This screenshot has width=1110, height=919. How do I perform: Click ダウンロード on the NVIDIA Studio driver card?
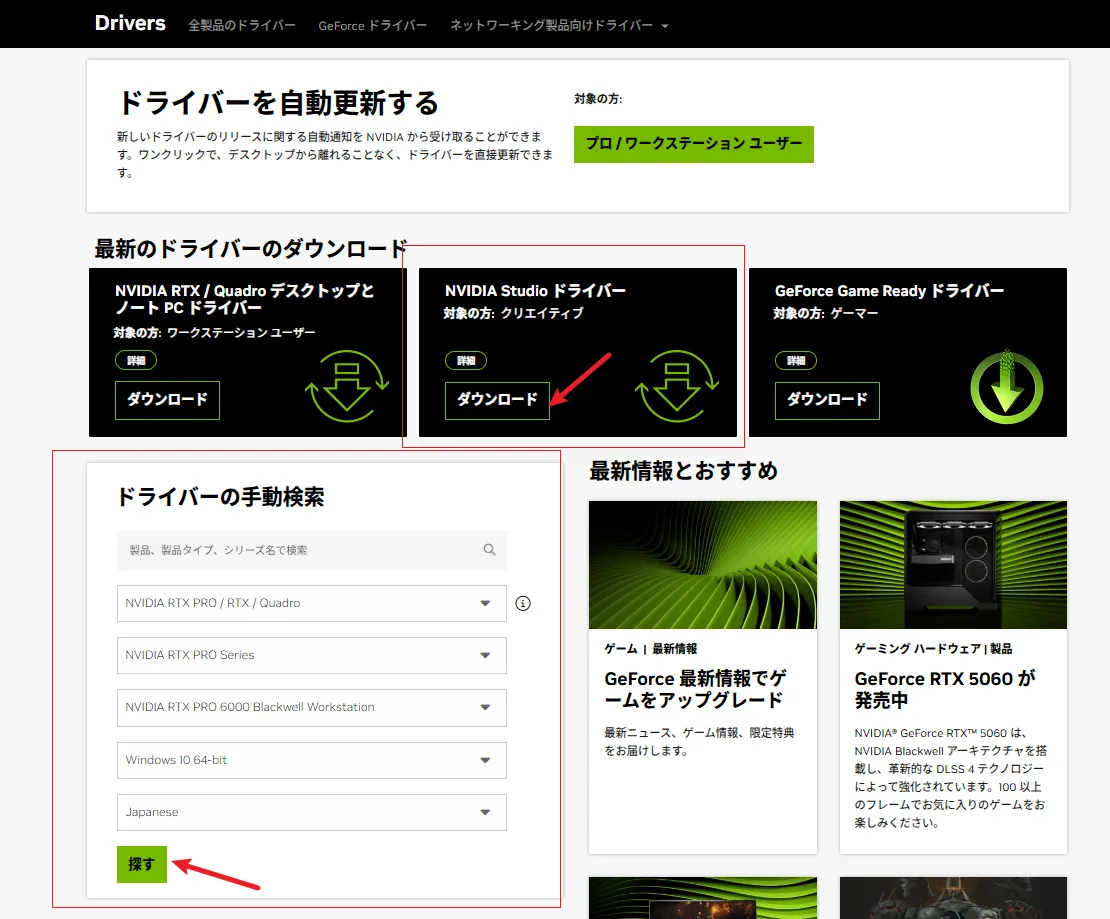point(497,401)
